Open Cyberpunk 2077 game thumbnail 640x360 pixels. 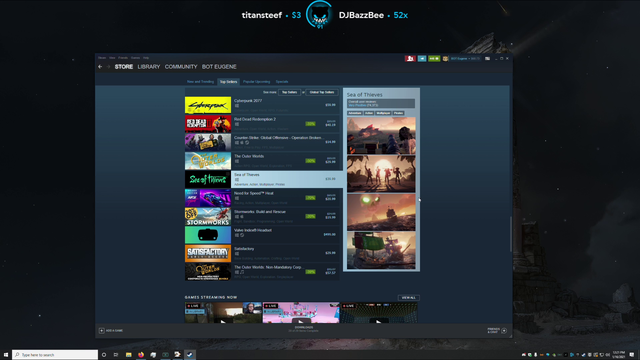tap(208, 105)
